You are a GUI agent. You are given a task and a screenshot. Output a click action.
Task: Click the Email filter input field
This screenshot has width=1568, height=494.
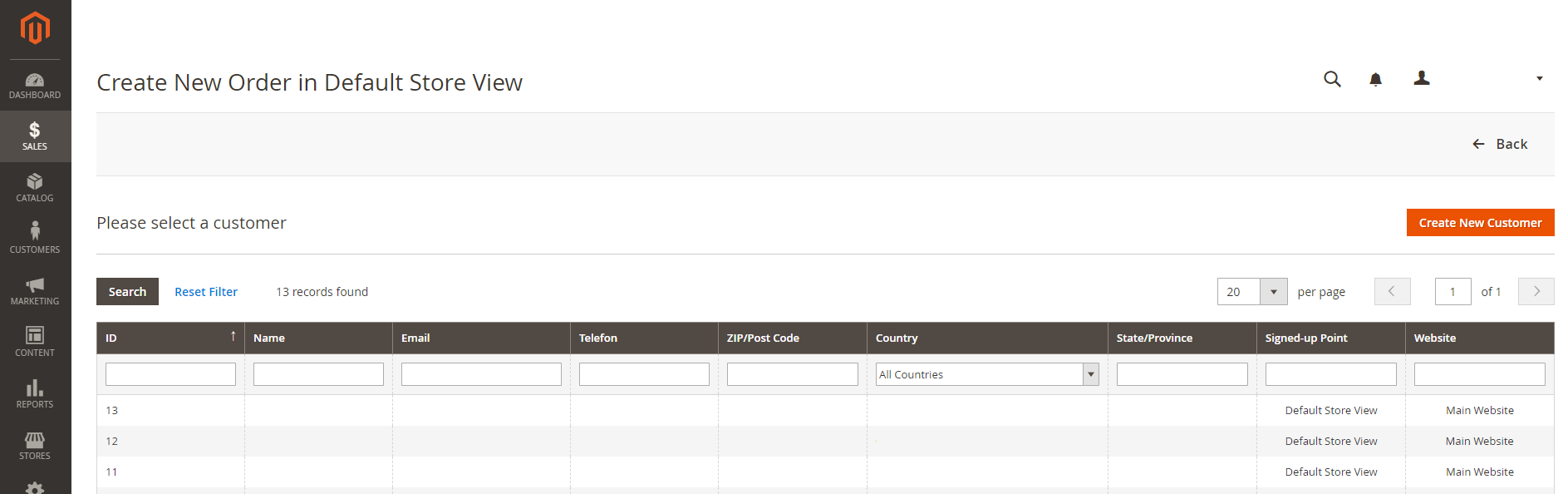(481, 374)
